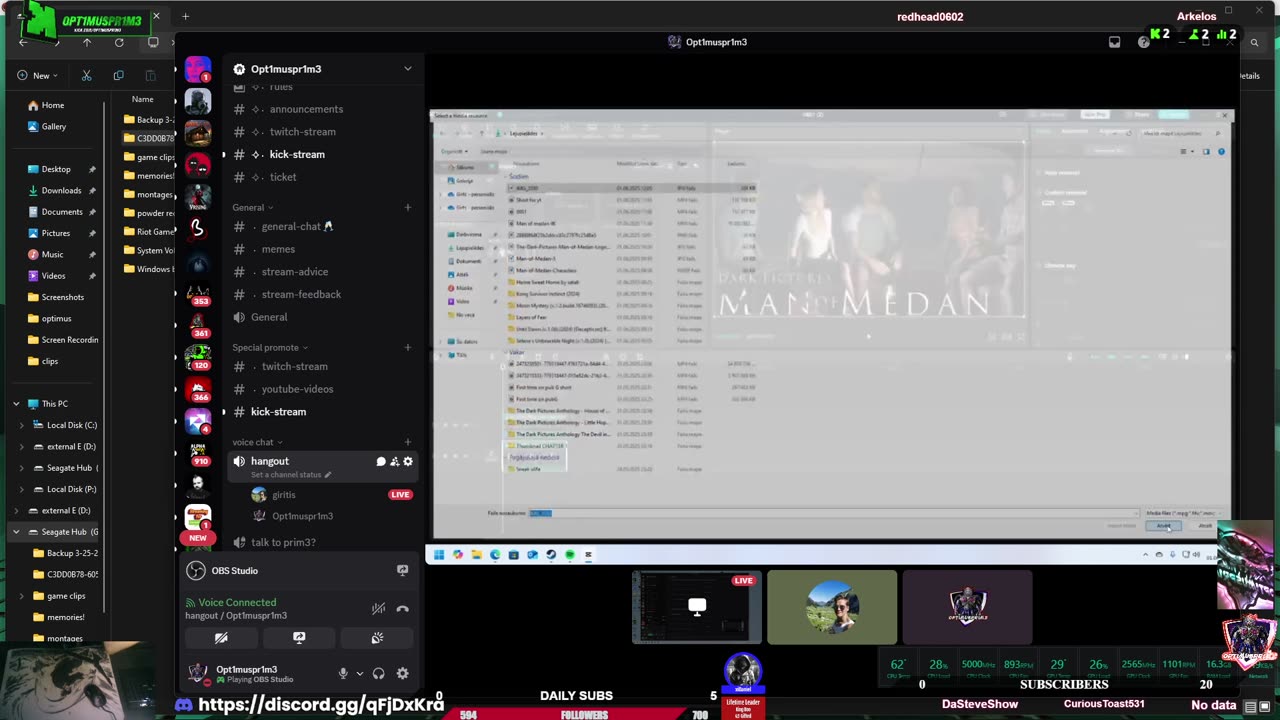Viewport: 1280px width, 720px height.
Task: Toggle the camera on in voice panel
Action: [x=221, y=638]
